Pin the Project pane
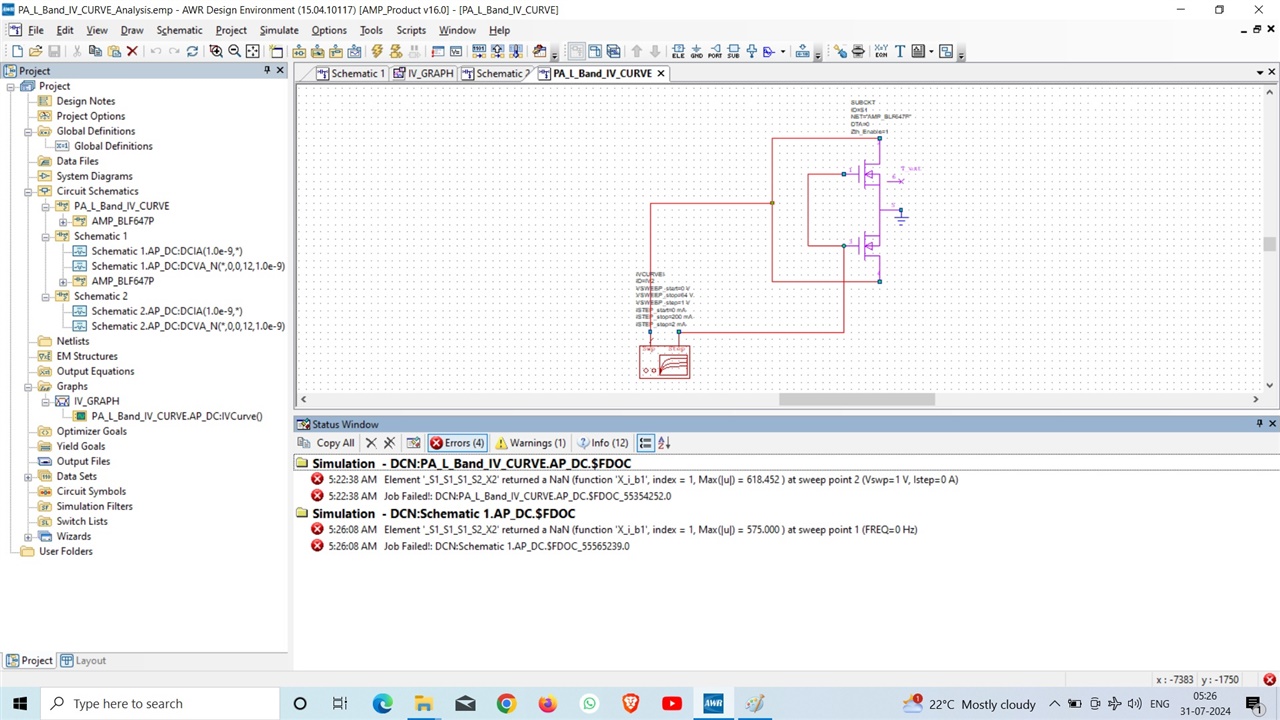This screenshot has height=720, width=1280. (267, 70)
